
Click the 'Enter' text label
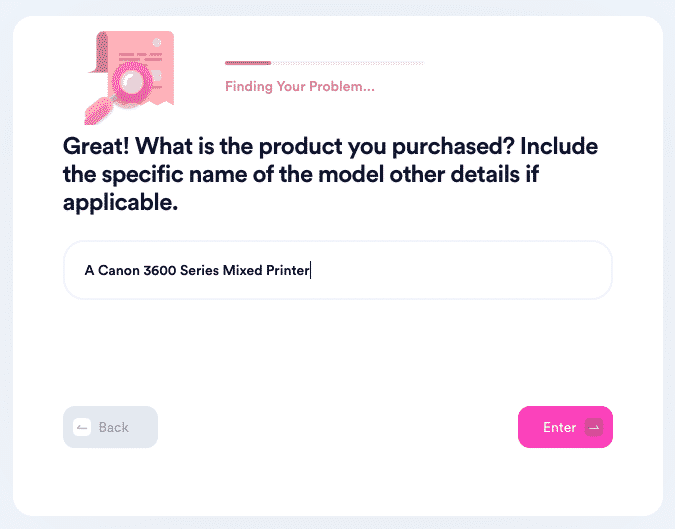pyautogui.click(x=559, y=427)
